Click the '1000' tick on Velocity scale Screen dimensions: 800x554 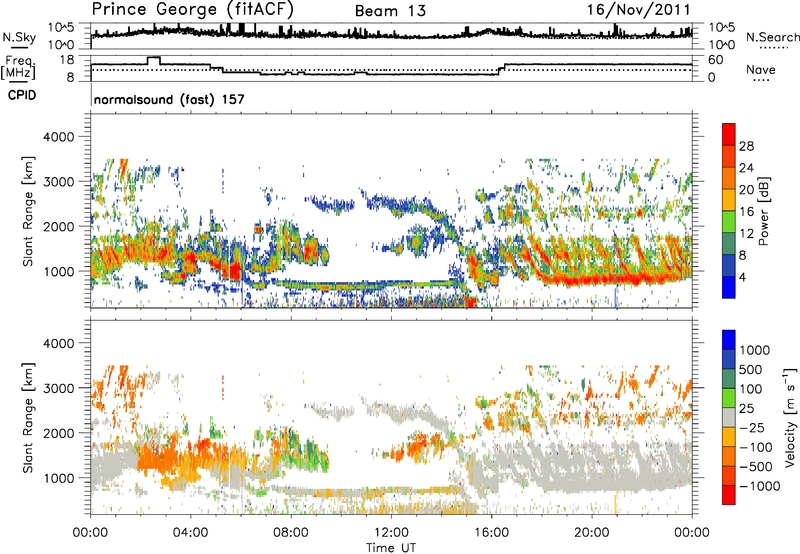point(754,350)
